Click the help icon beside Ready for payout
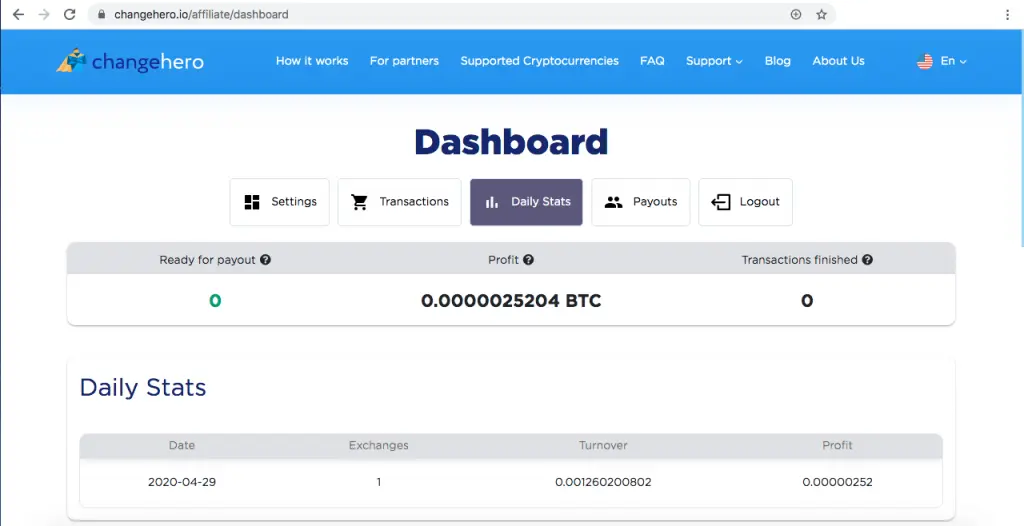Screen dimensions: 1024x526 [x=265, y=259]
